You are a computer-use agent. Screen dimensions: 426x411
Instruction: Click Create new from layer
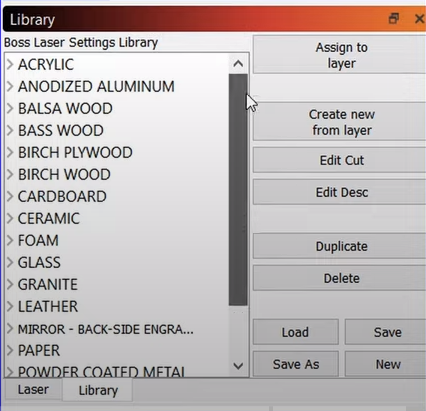pyautogui.click(x=339, y=122)
